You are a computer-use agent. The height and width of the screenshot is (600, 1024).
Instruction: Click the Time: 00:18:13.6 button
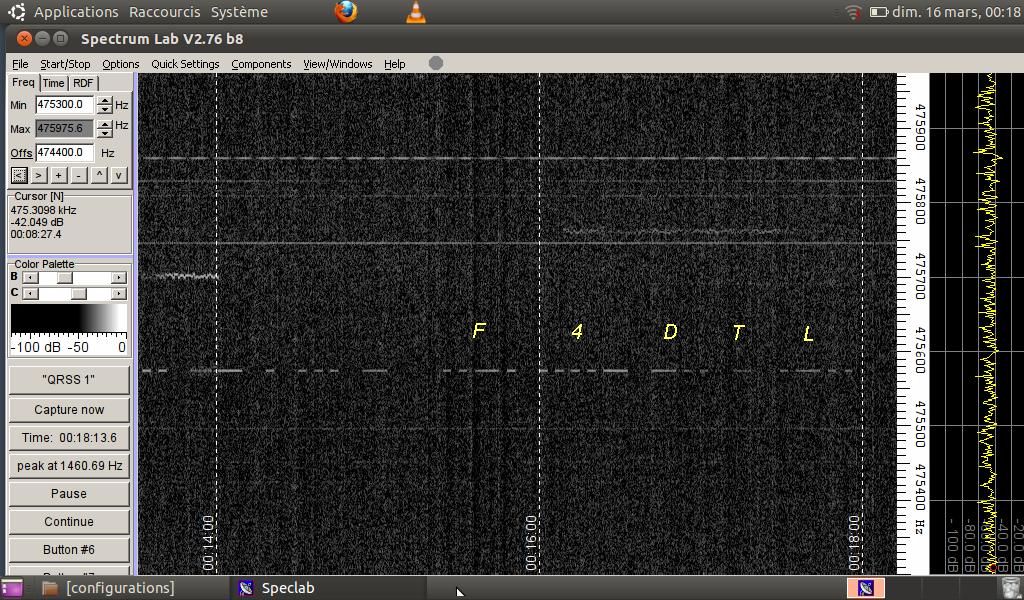69,437
